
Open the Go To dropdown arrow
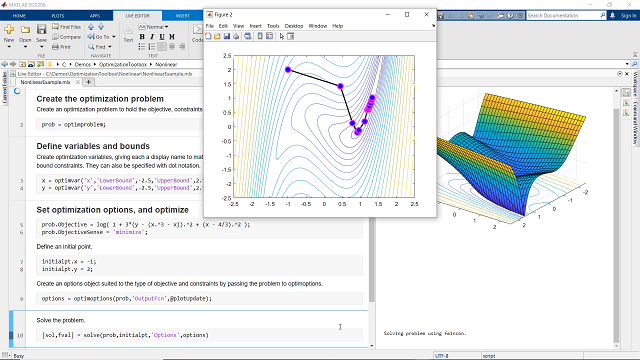point(114,37)
